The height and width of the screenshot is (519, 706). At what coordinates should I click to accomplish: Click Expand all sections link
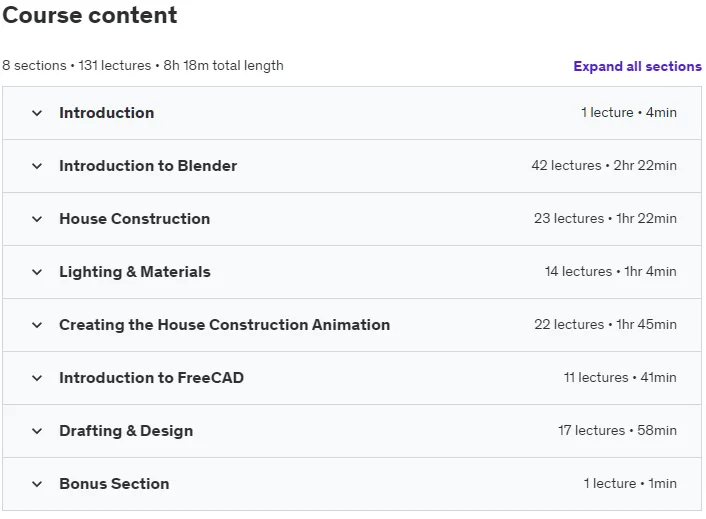pyautogui.click(x=637, y=66)
